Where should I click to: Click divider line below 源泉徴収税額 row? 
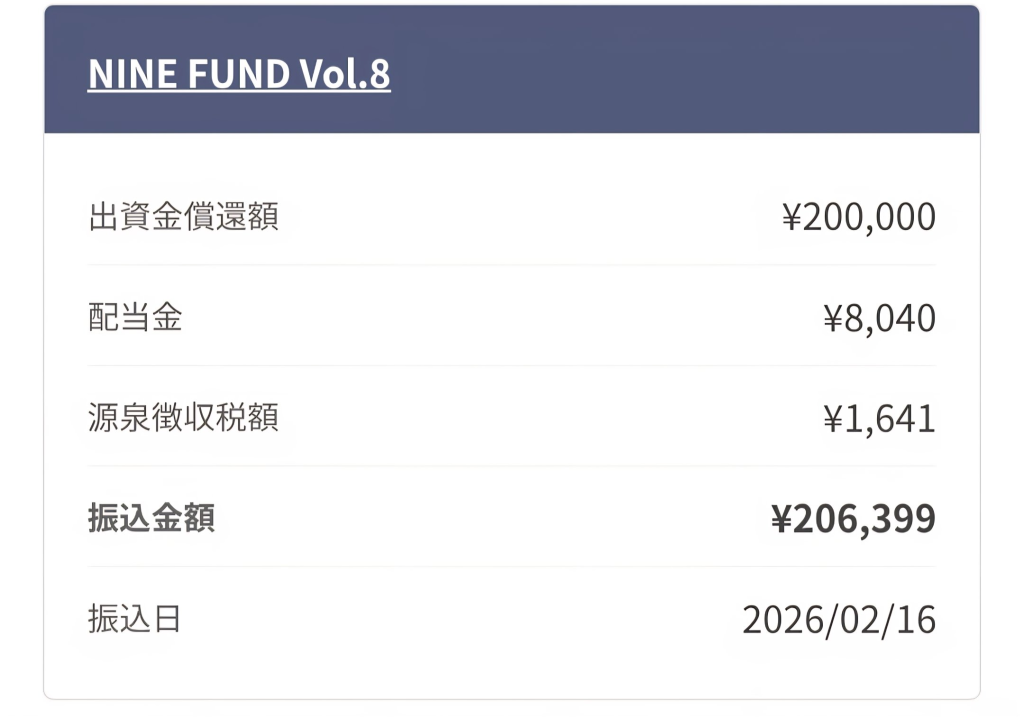(x=511, y=466)
